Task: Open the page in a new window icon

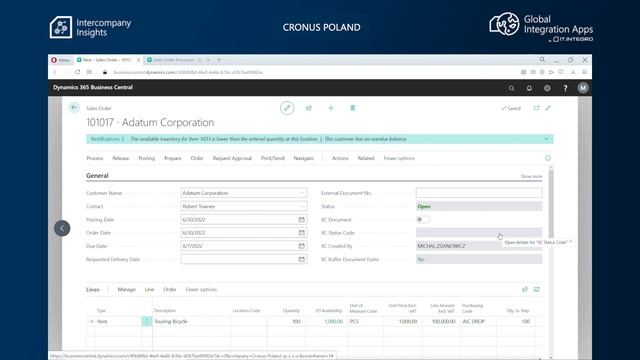Action: [536, 108]
